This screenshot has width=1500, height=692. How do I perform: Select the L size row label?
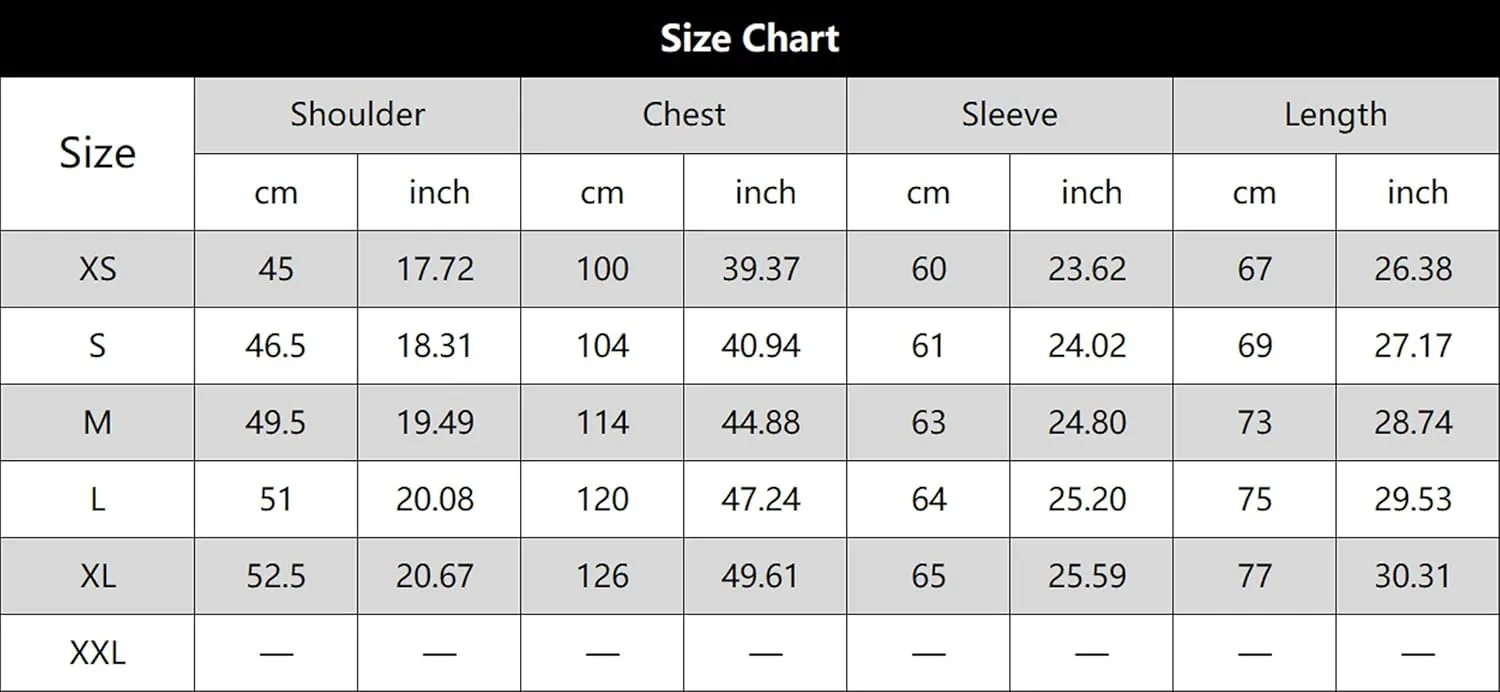[97, 499]
